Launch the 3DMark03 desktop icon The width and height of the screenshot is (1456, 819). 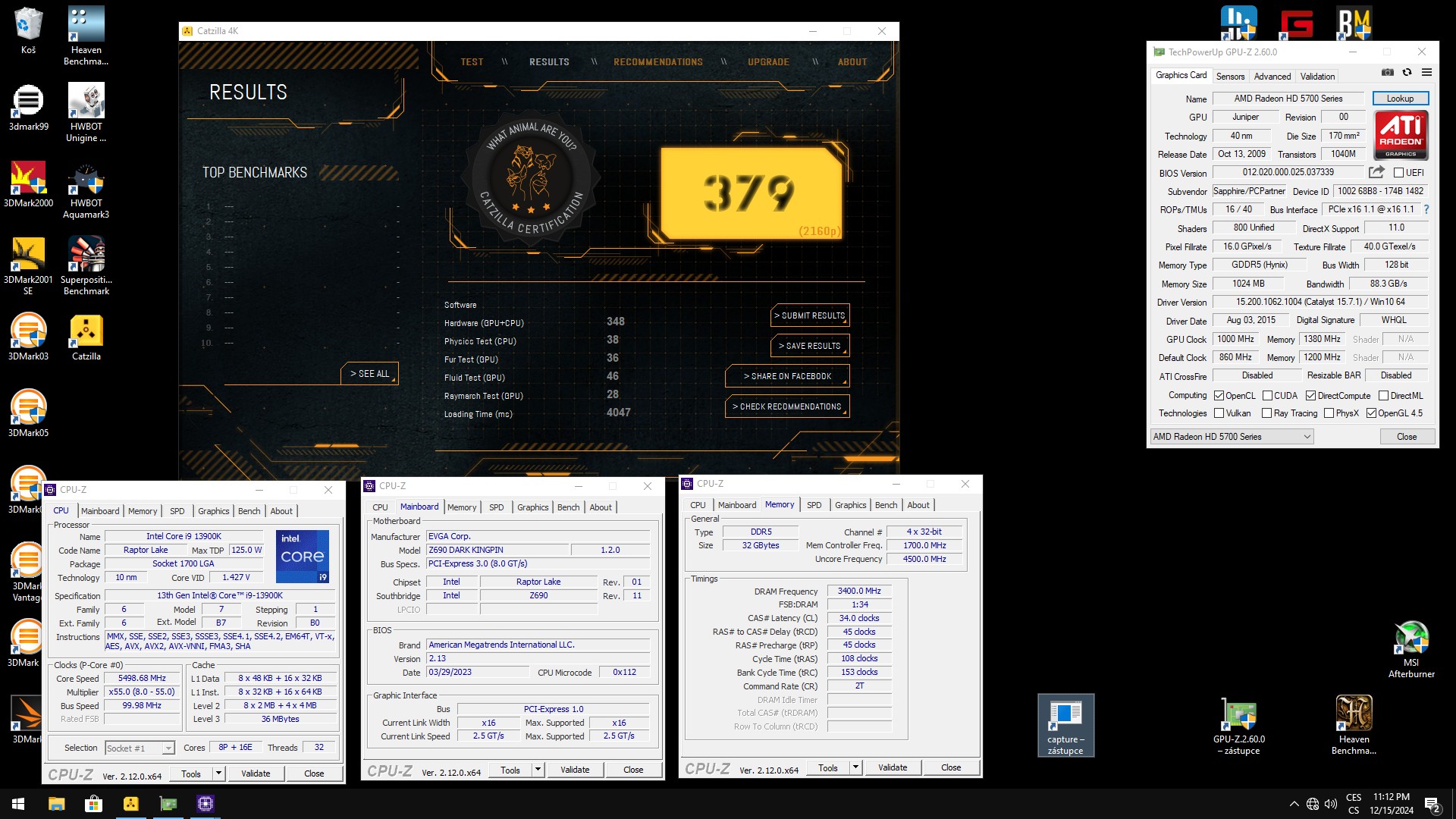(x=28, y=337)
